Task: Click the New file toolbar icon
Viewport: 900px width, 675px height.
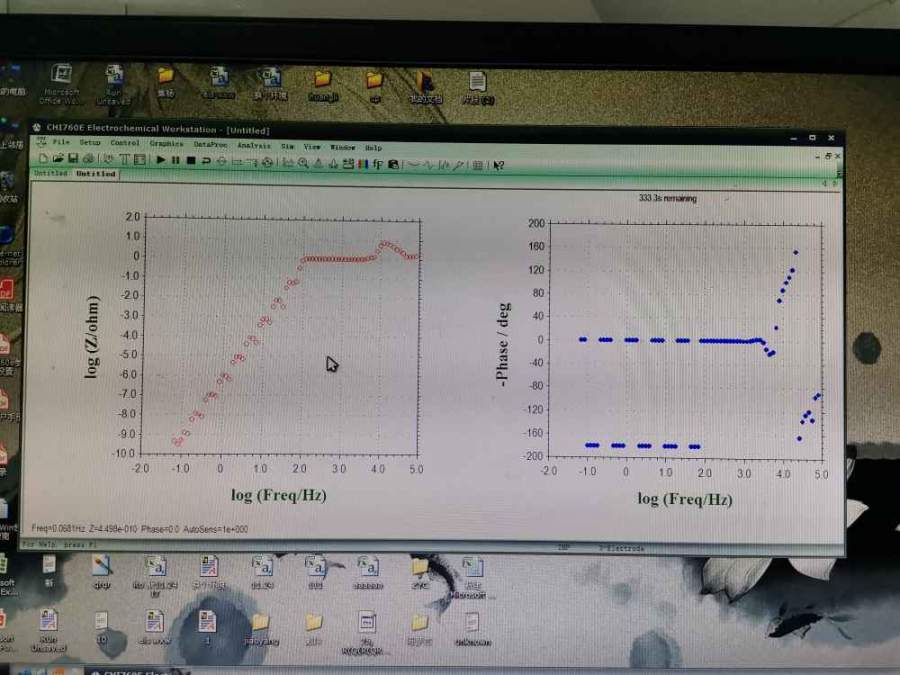Action: point(42,158)
